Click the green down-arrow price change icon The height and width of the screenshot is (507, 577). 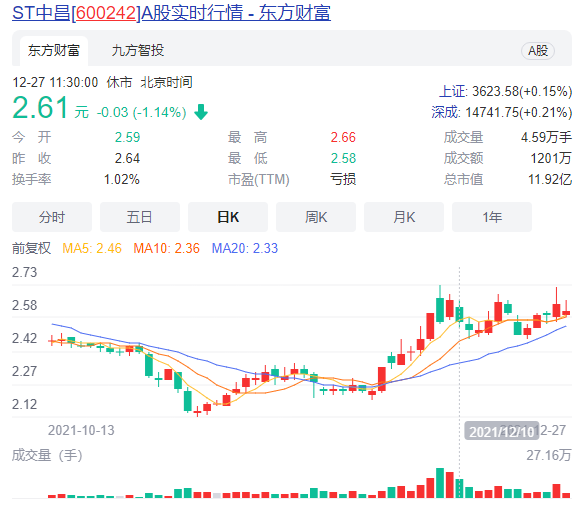pyautogui.click(x=201, y=112)
